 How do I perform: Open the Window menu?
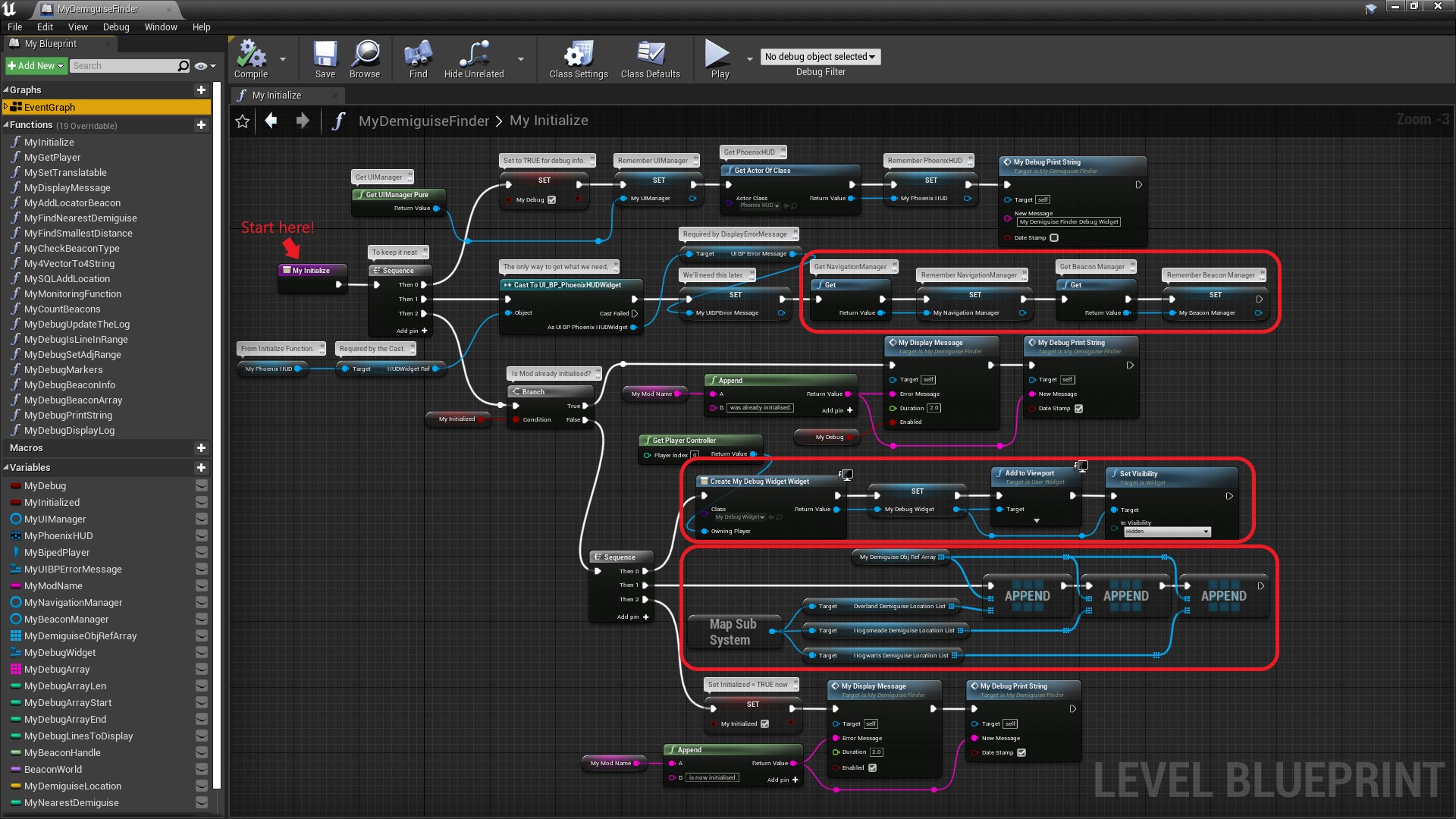[x=161, y=27]
